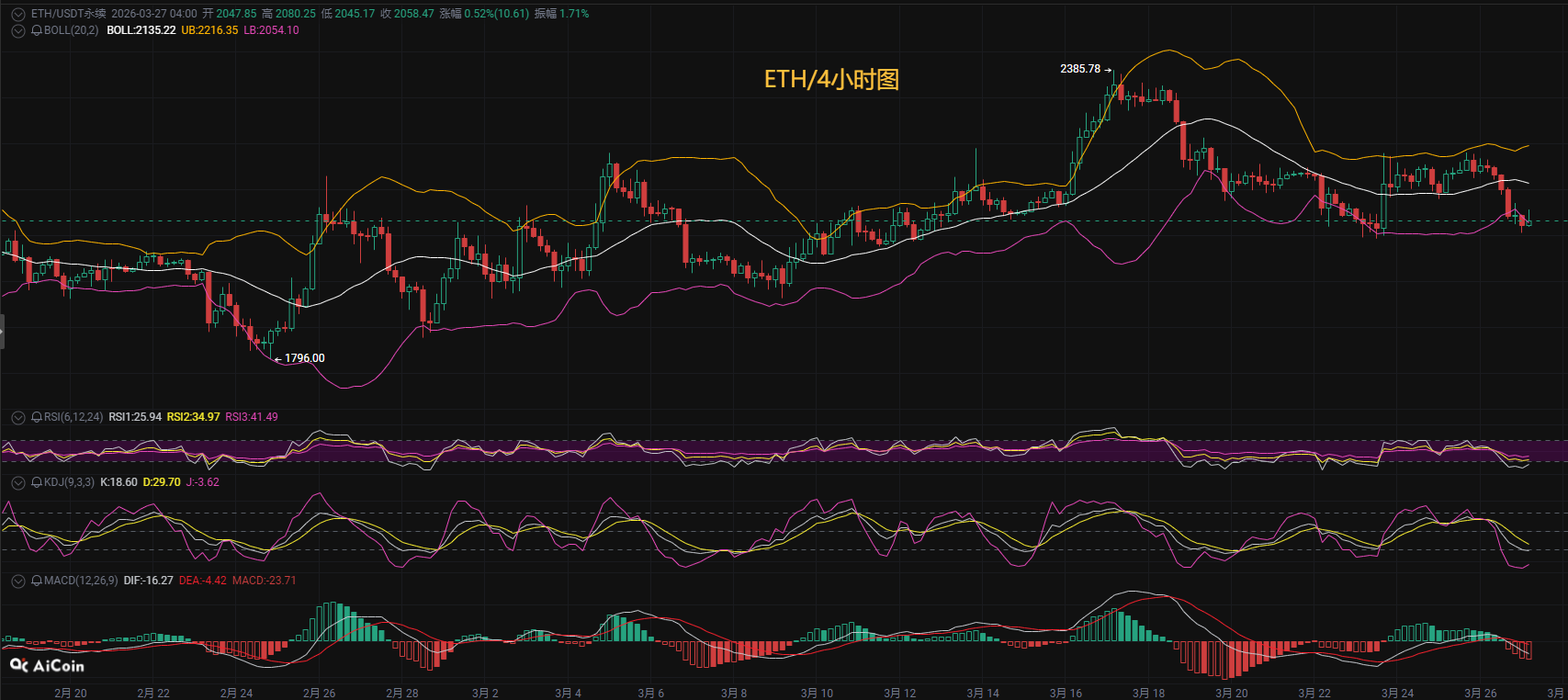Toggle the KDJ panel chevron
Screen dimensions: 1568x700
pyautogui.click(x=18, y=482)
